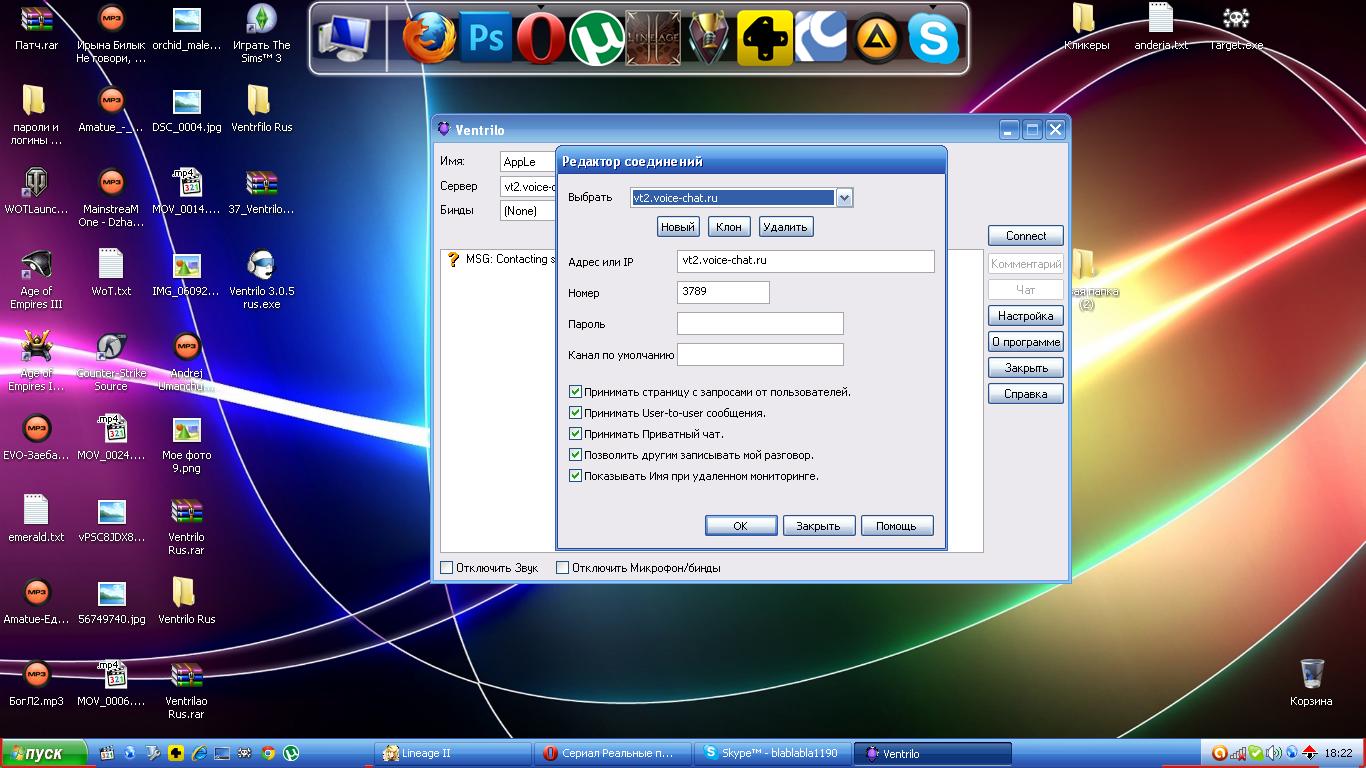Open the AIMP player dock icon
This screenshot has height=768, width=1366.
point(877,39)
